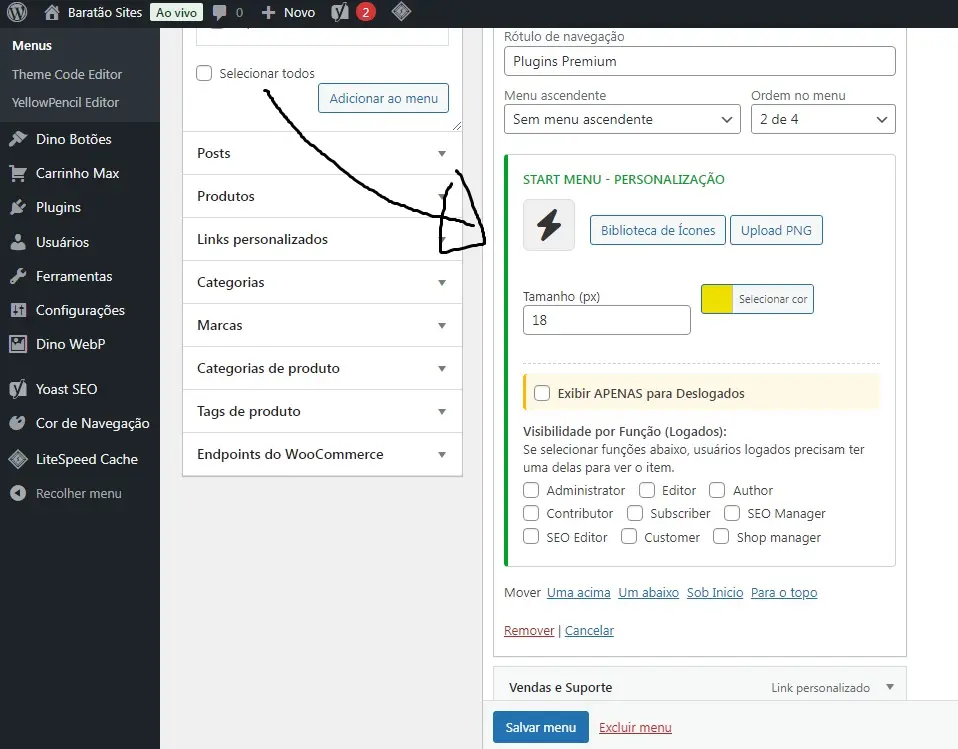Click the Yoast SEO toolbar icon
958x749 pixels.
(340, 13)
